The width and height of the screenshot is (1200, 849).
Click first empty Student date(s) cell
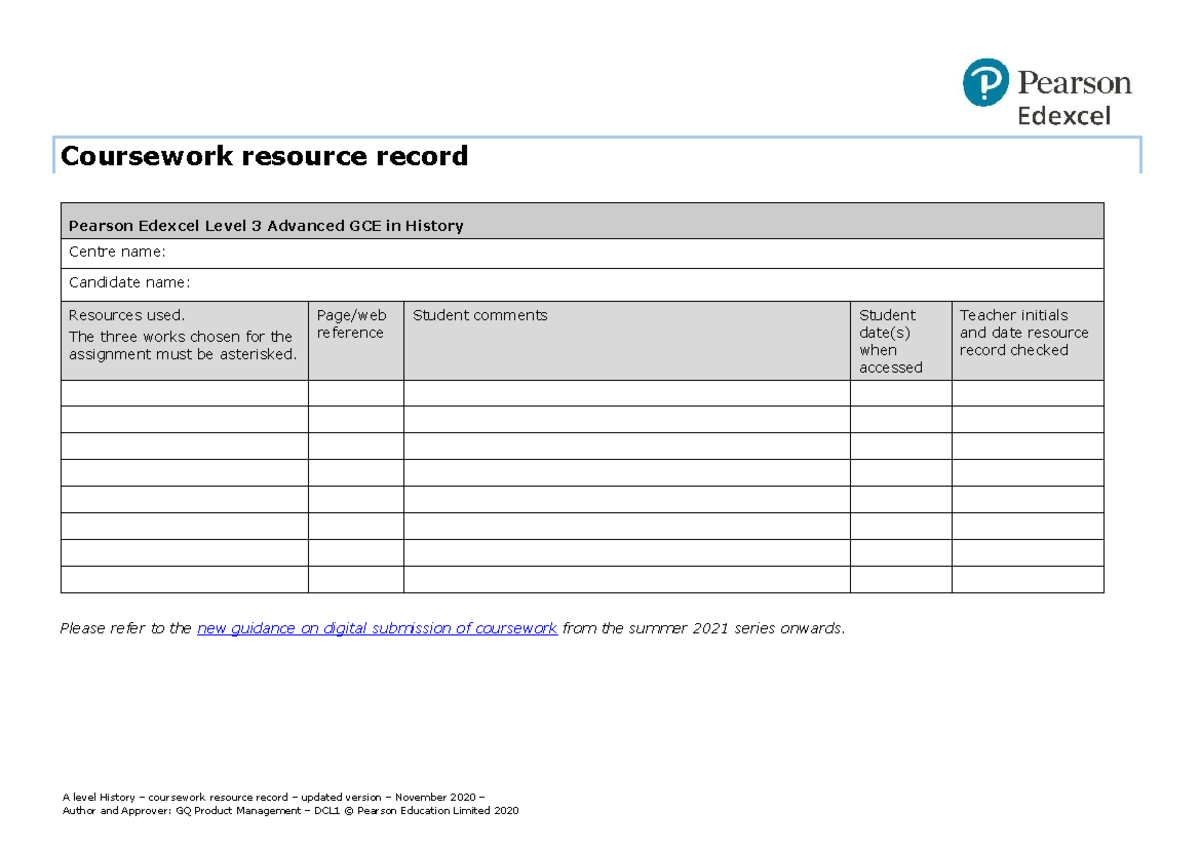[x=900, y=393]
